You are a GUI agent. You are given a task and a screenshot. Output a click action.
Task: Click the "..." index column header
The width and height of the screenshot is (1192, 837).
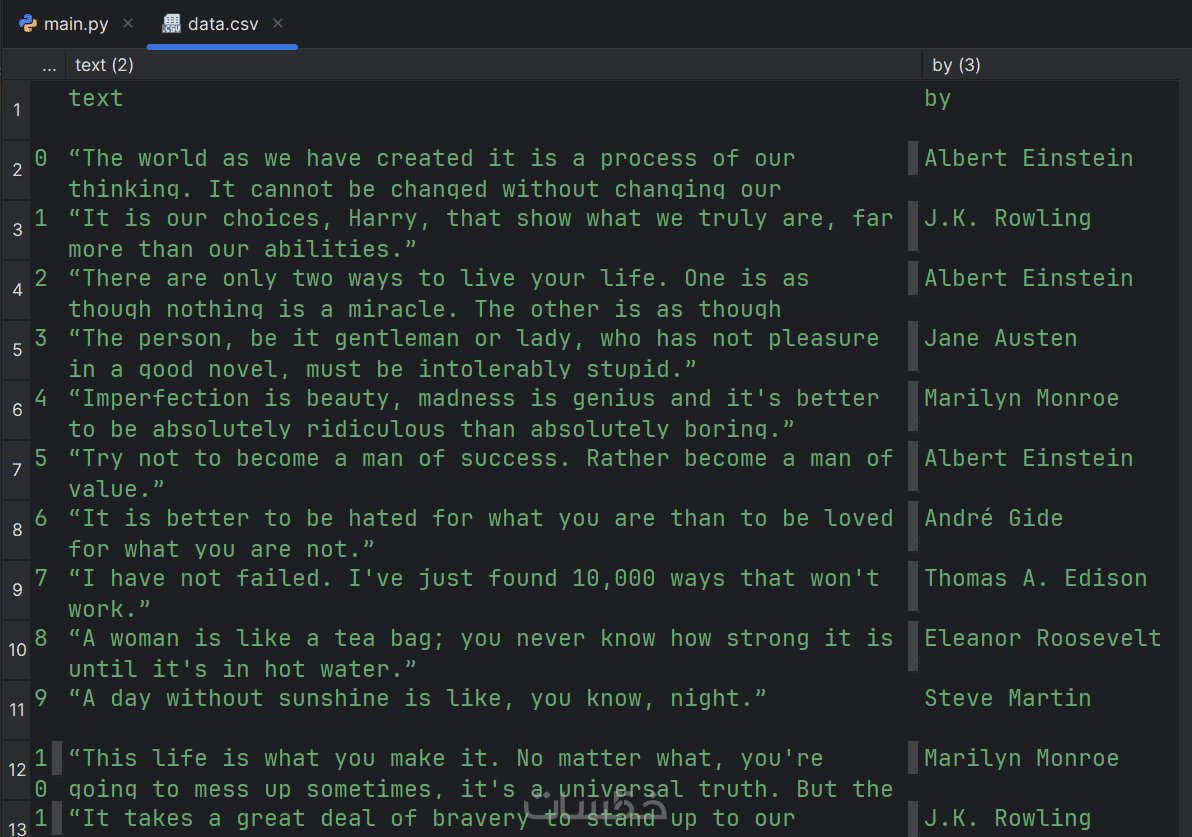click(x=49, y=65)
